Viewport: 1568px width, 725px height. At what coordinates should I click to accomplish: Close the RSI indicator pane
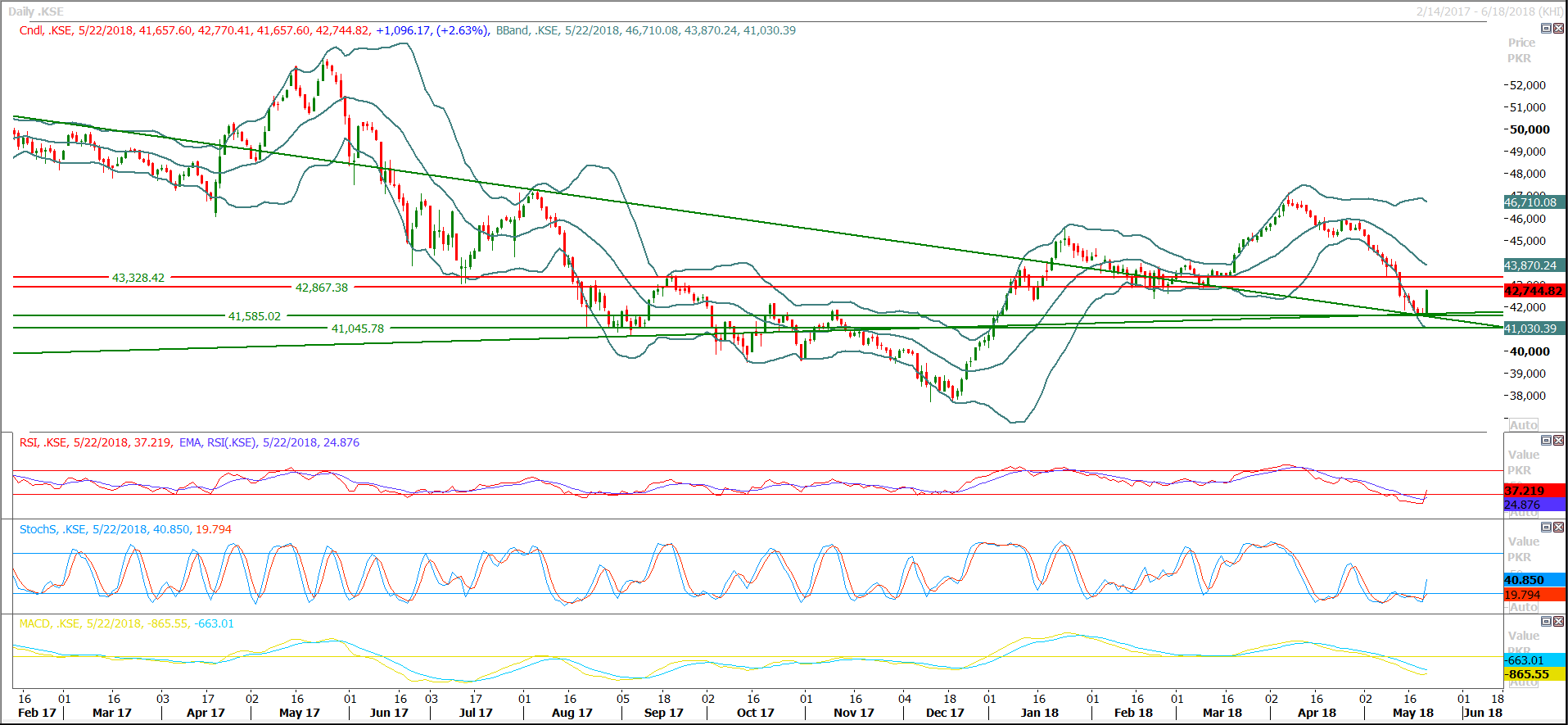pyautogui.click(x=1558, y=441)
